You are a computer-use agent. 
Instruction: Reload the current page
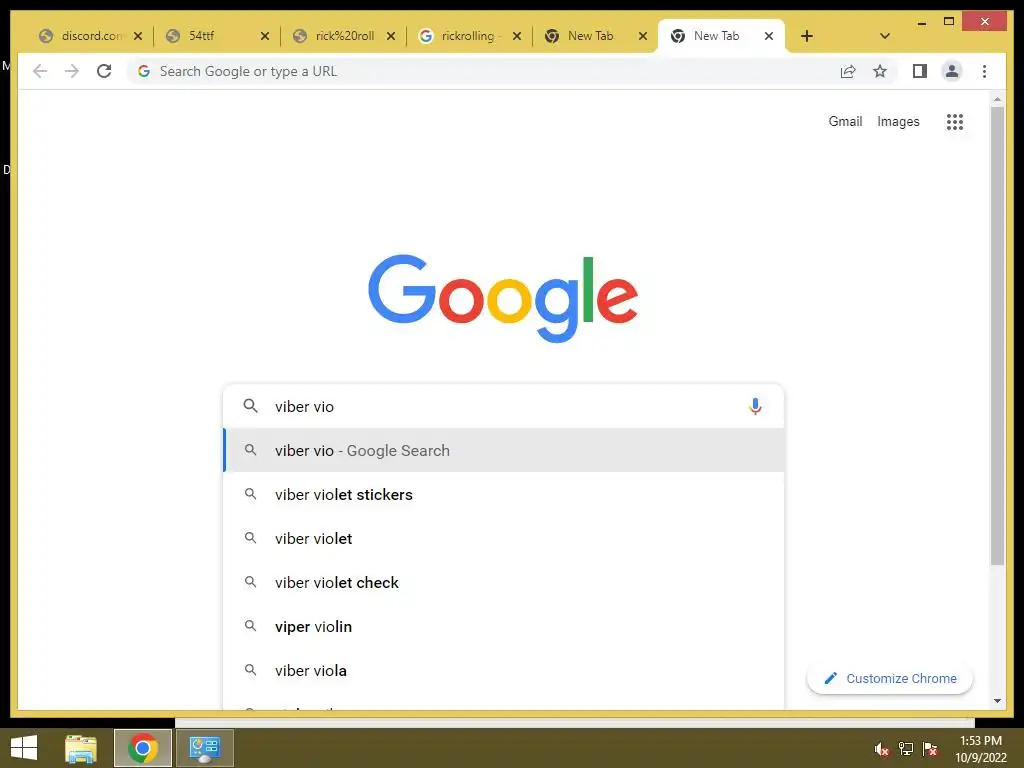[104, 71]
